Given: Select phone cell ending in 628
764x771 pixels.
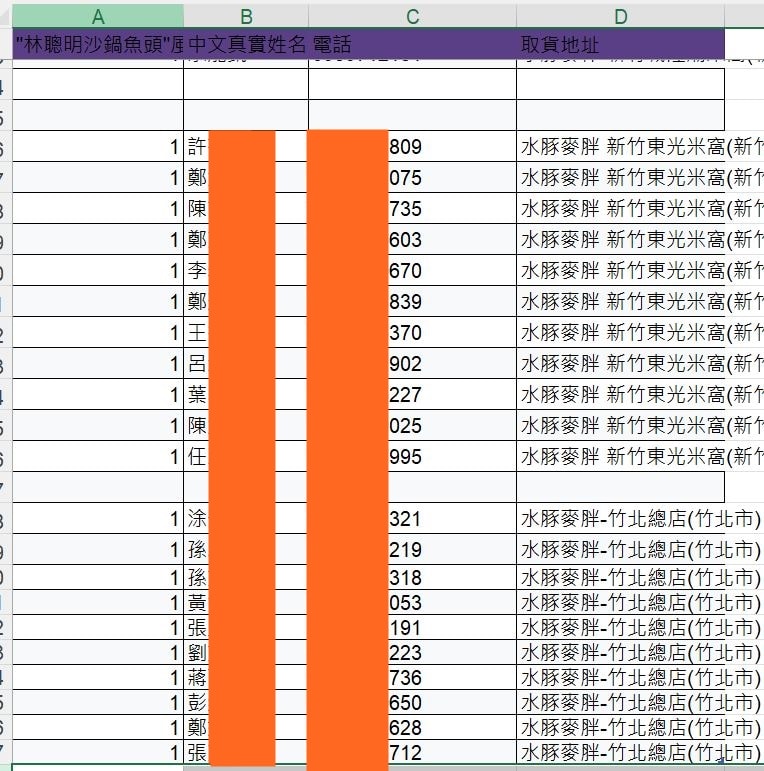Looking at the screenshot, I should click(x=412, y=727).
